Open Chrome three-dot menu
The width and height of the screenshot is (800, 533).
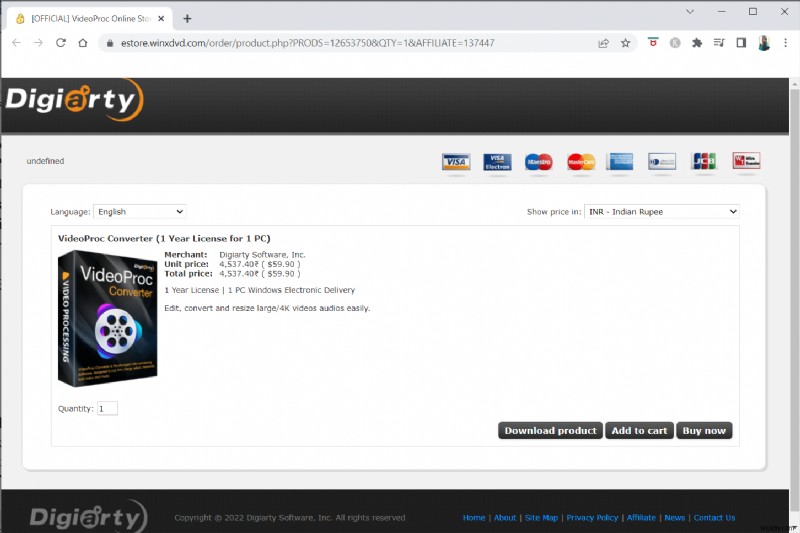click(x=786, y=43)
